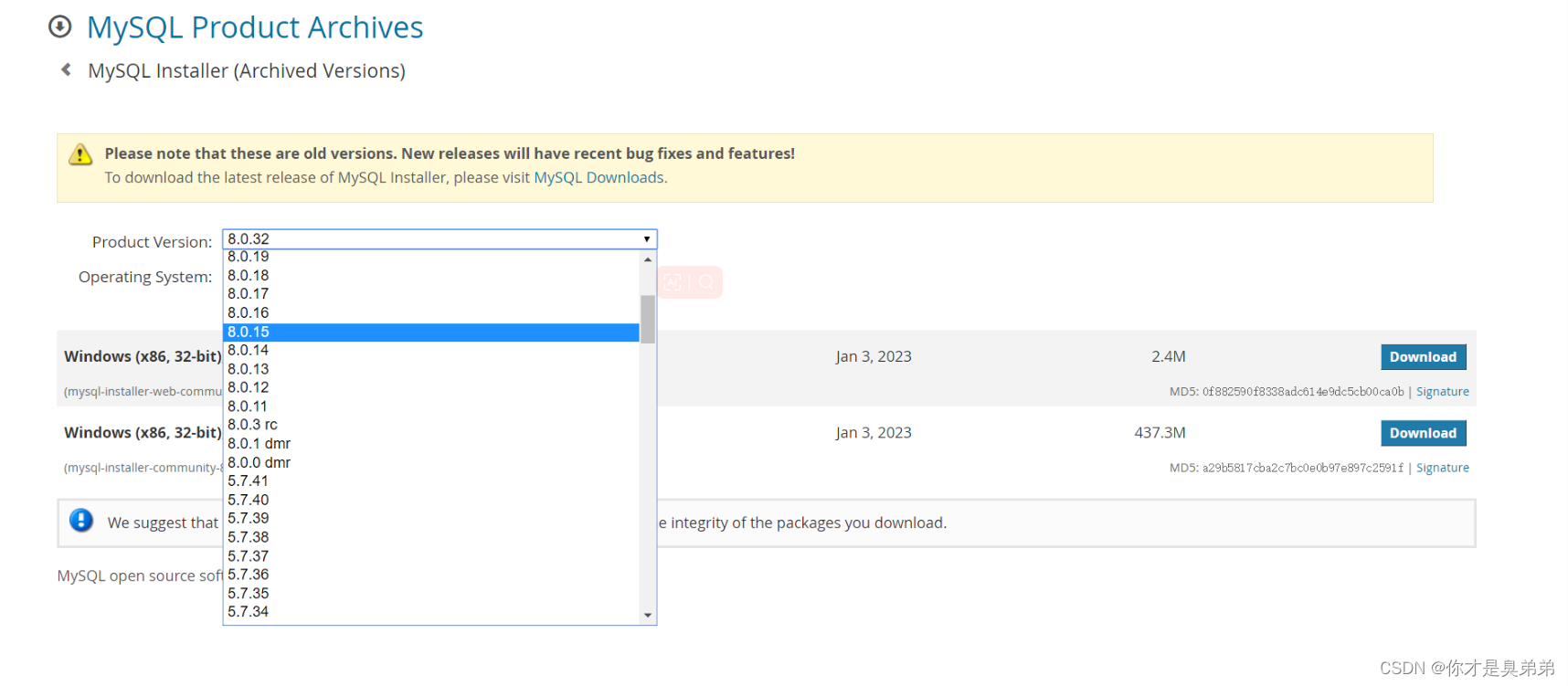
Task: Click the back chevron before MySQL Installer
Action: pos(66,69)
